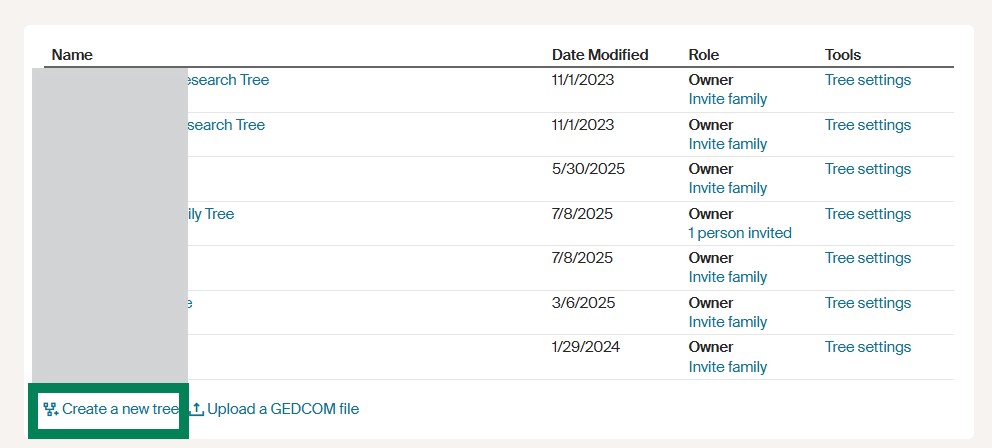992x448 pixels.
Task: Click the 1 person invited link
Action: pyautogui.click(x=739, y=233)
